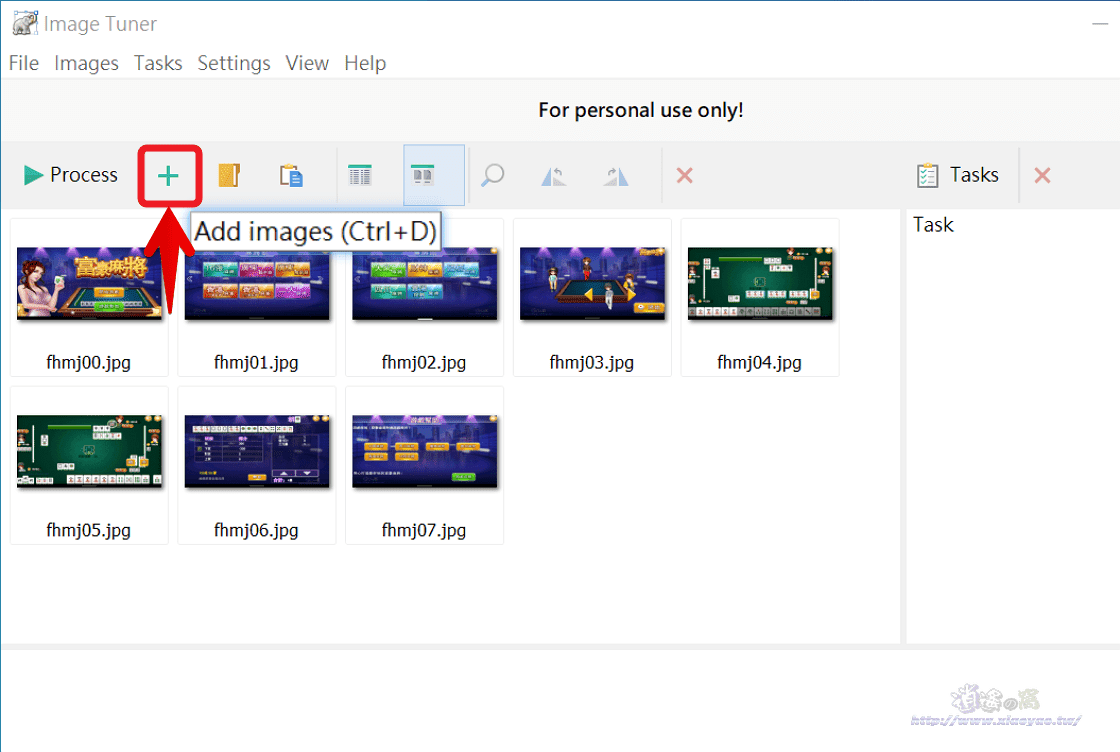Click the green plus Add images icon
Screen dimensions: 1120x752
click(168, 176)
